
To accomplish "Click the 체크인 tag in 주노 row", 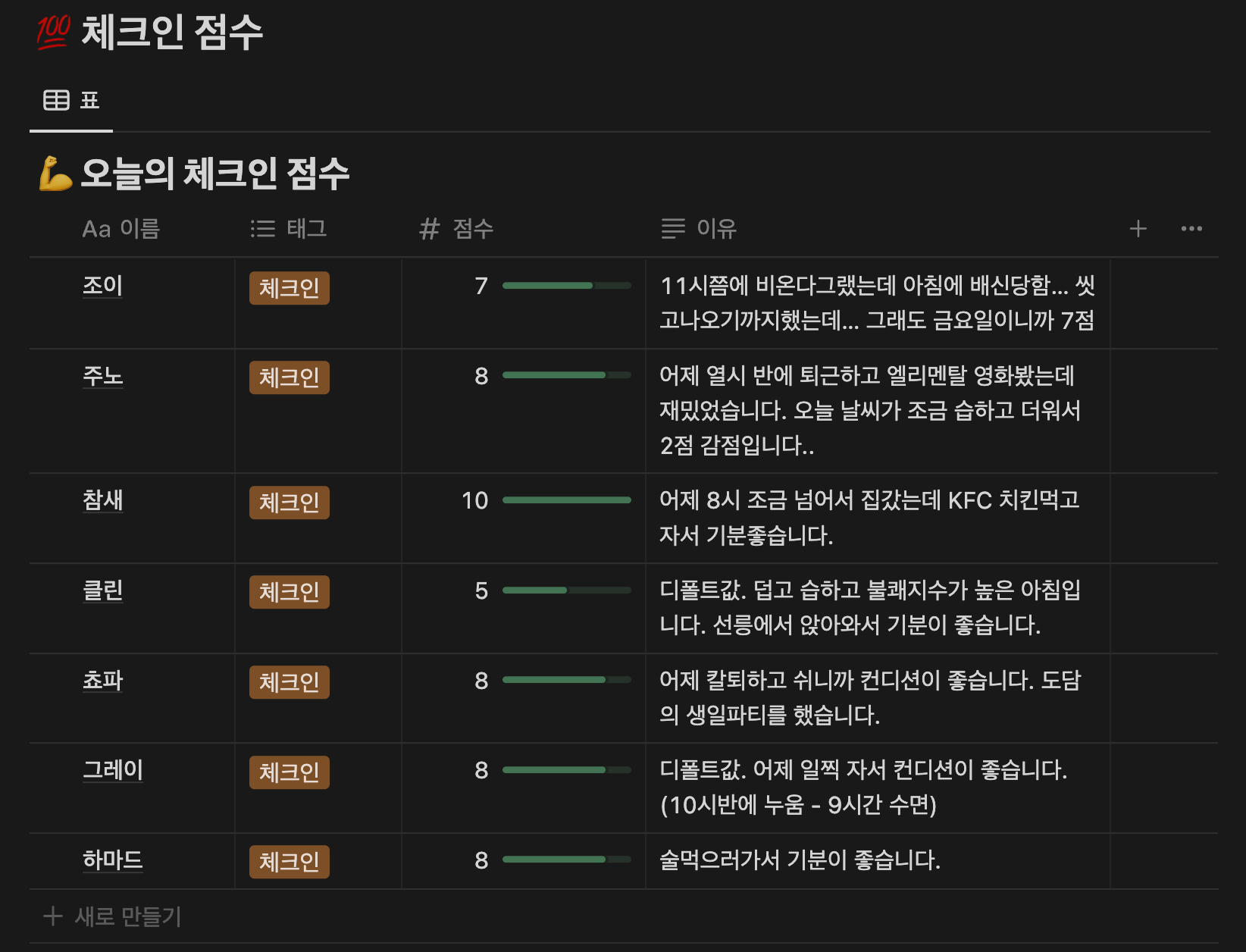I will pos(289,377).
